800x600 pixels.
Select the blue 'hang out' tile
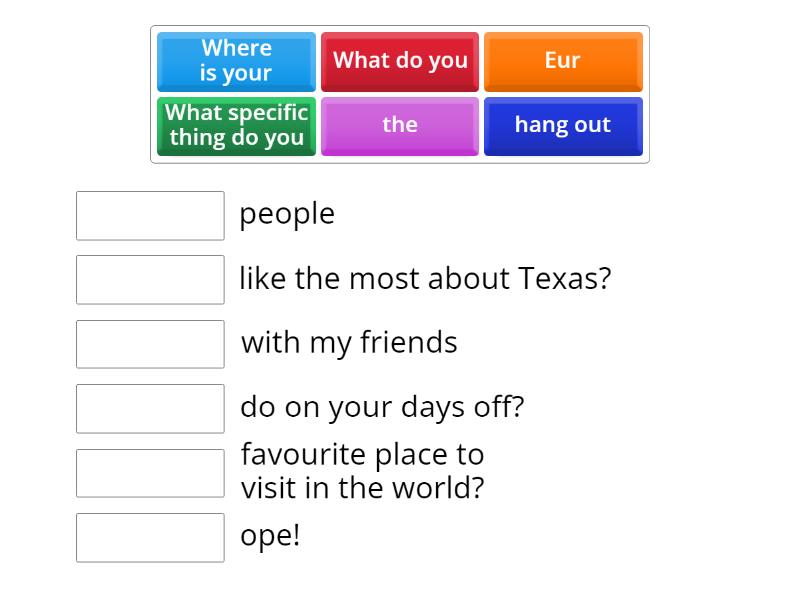[563, 126]
